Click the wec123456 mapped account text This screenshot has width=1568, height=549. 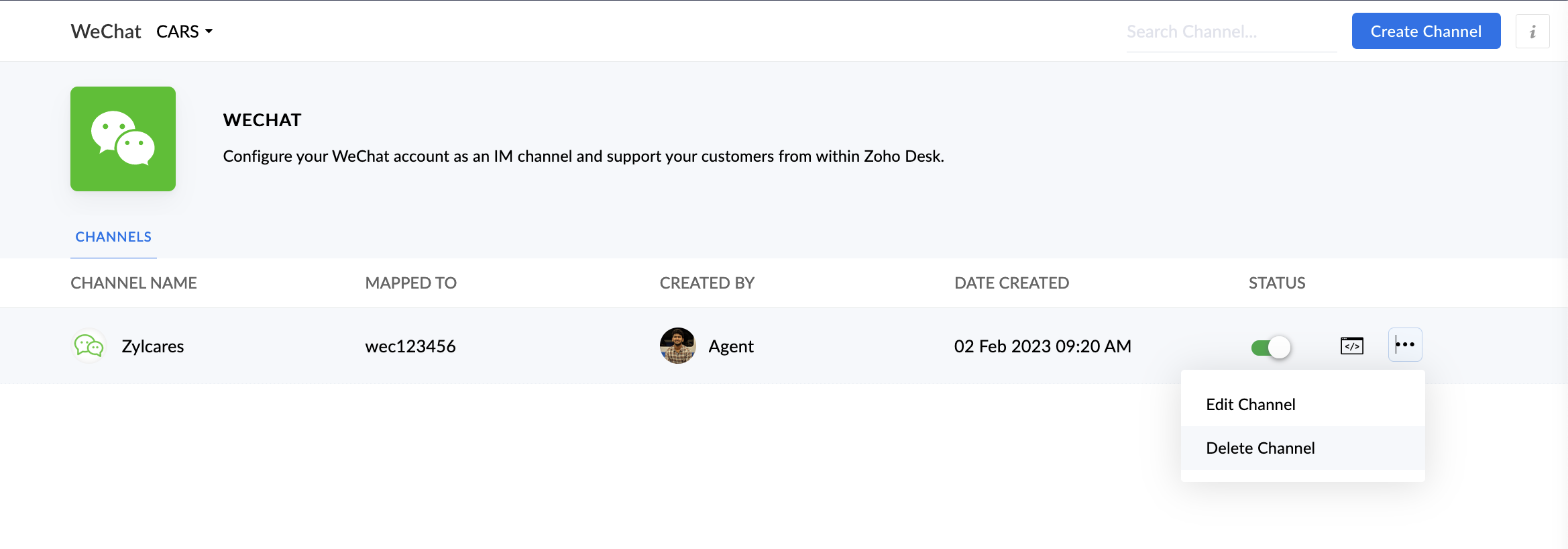(410, 346)
